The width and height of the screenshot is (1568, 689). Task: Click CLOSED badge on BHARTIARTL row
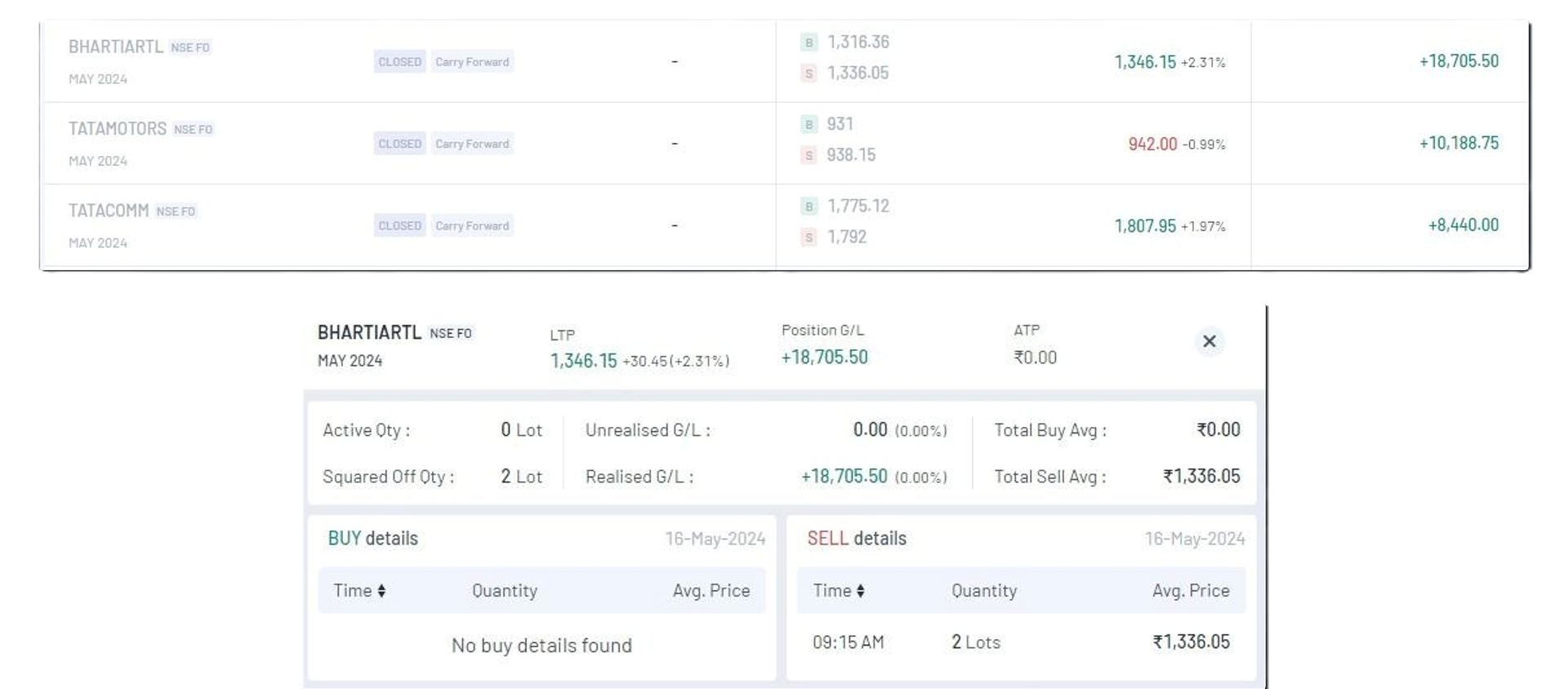pyautogui.click(x=400, y=62)
